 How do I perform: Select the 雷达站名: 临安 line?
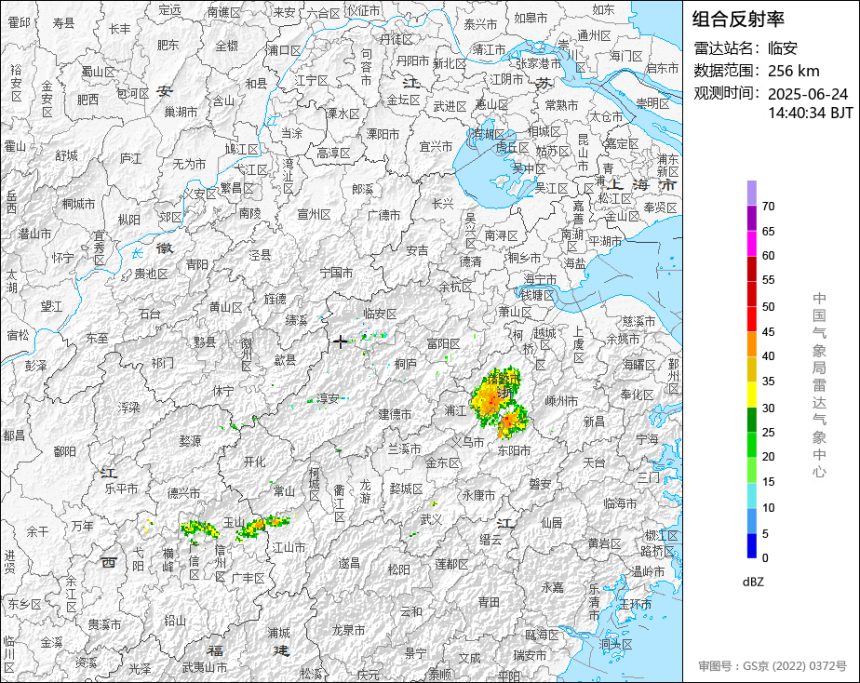(x=745, y=48)
